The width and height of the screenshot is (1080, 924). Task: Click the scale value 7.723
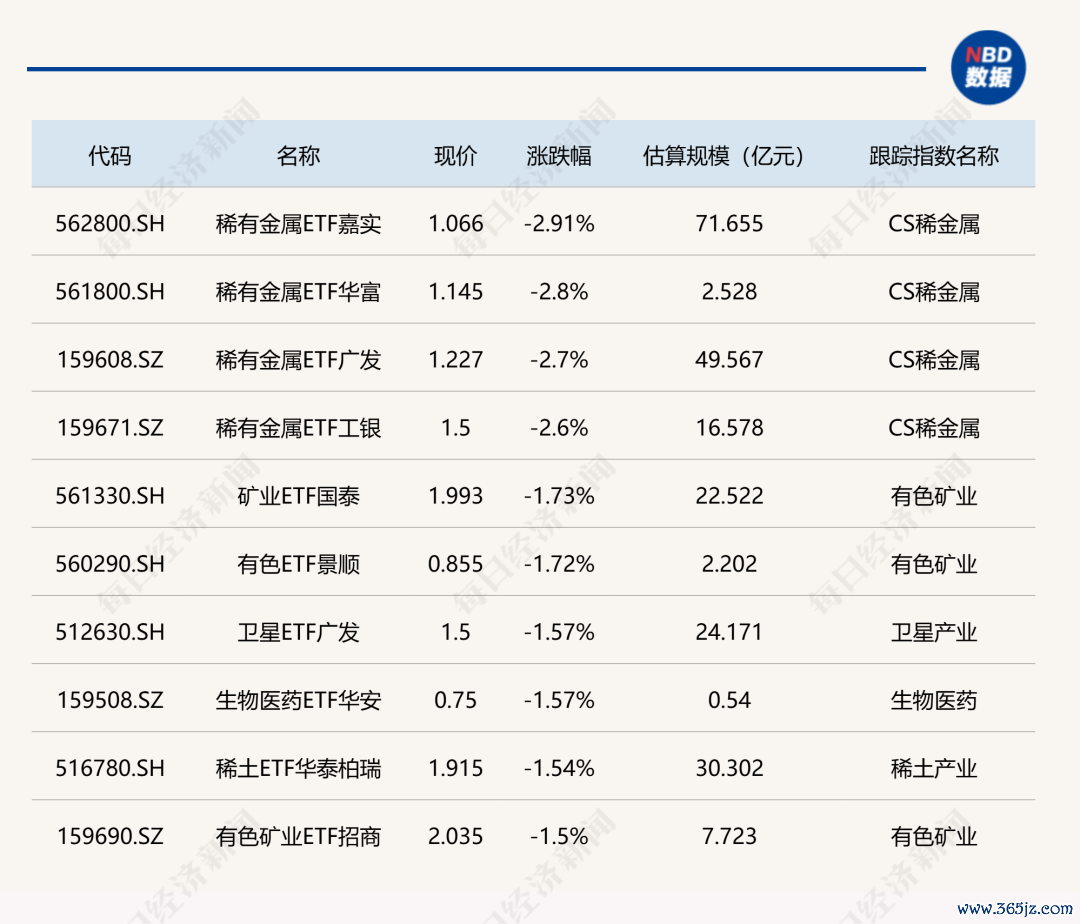coord(729,837)
